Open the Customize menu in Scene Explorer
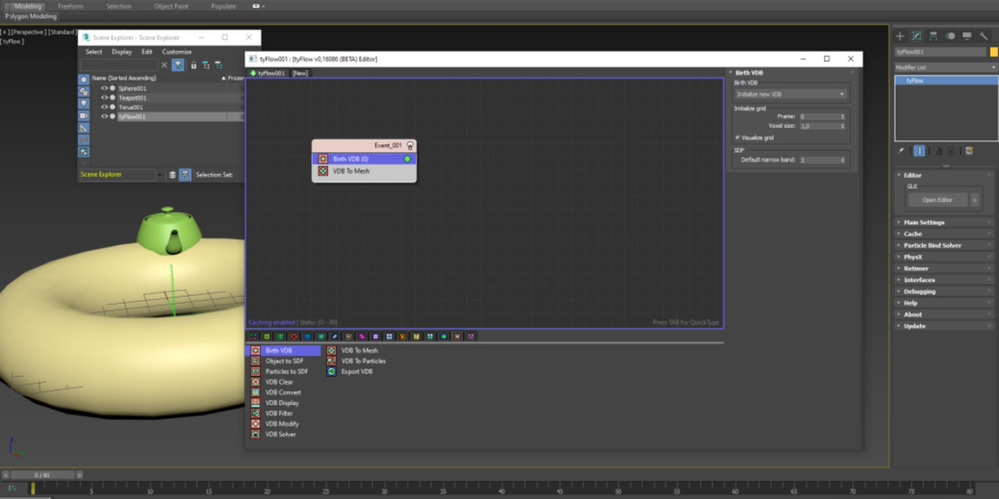The height and width of the screenshot is (499, 999). [176, 52]
